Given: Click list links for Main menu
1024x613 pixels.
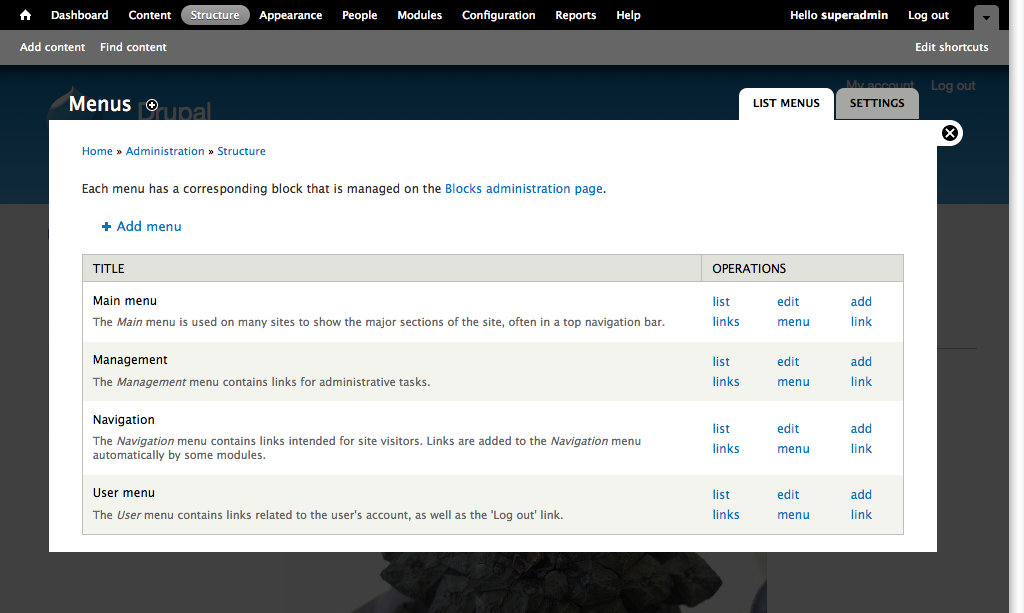Looking at the screenshot, I should point(725,311).
